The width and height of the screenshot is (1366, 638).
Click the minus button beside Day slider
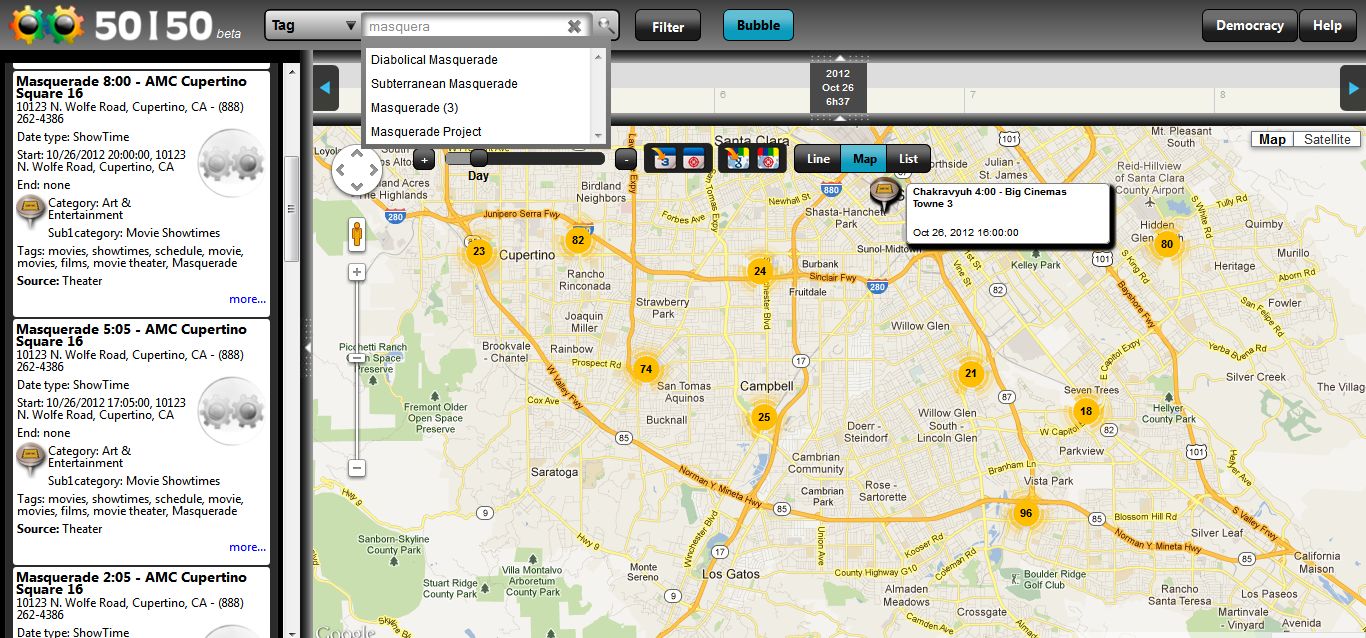click(626, 159)
